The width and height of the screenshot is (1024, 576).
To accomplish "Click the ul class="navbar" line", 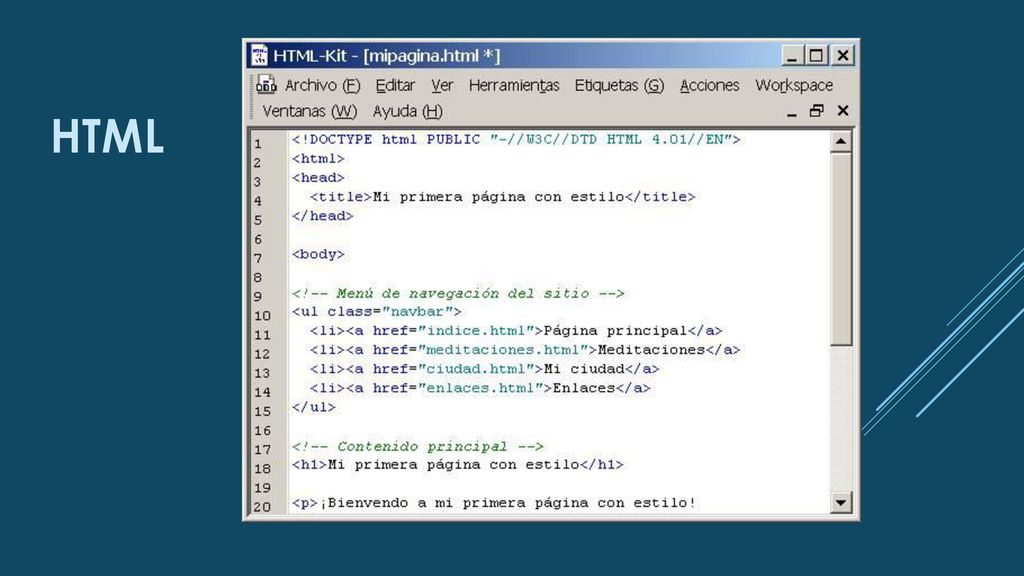I will [377, 312].
